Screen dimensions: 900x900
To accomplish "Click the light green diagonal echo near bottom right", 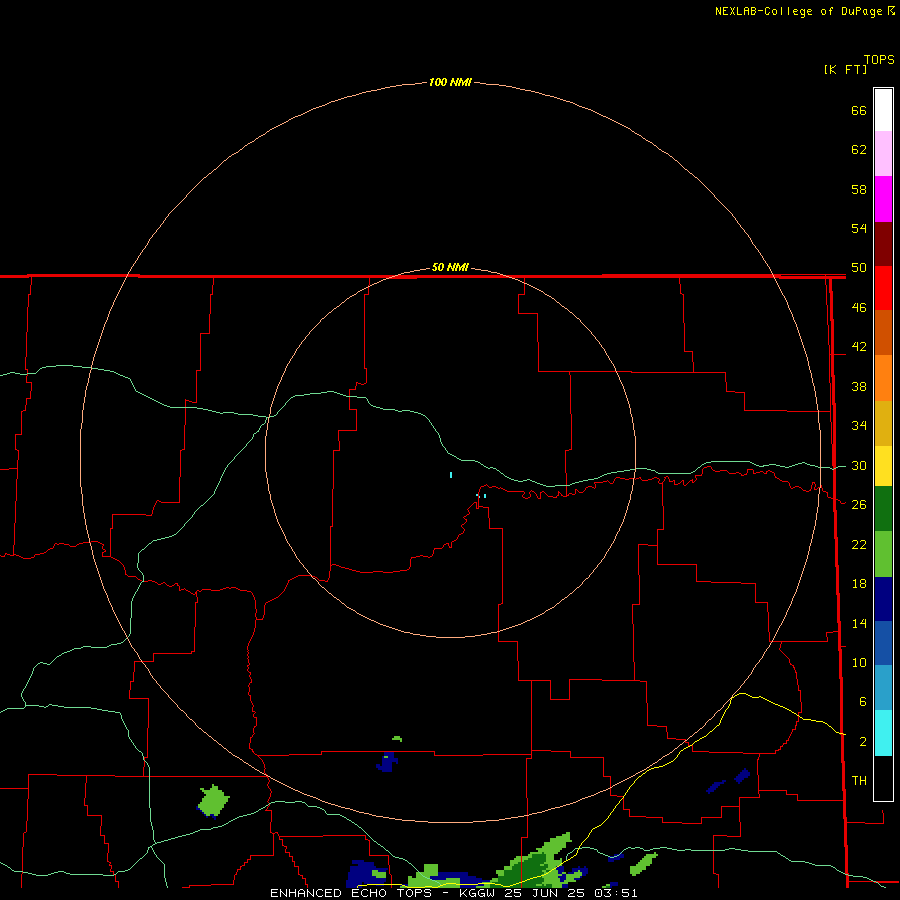I will (x=643, y=864).
